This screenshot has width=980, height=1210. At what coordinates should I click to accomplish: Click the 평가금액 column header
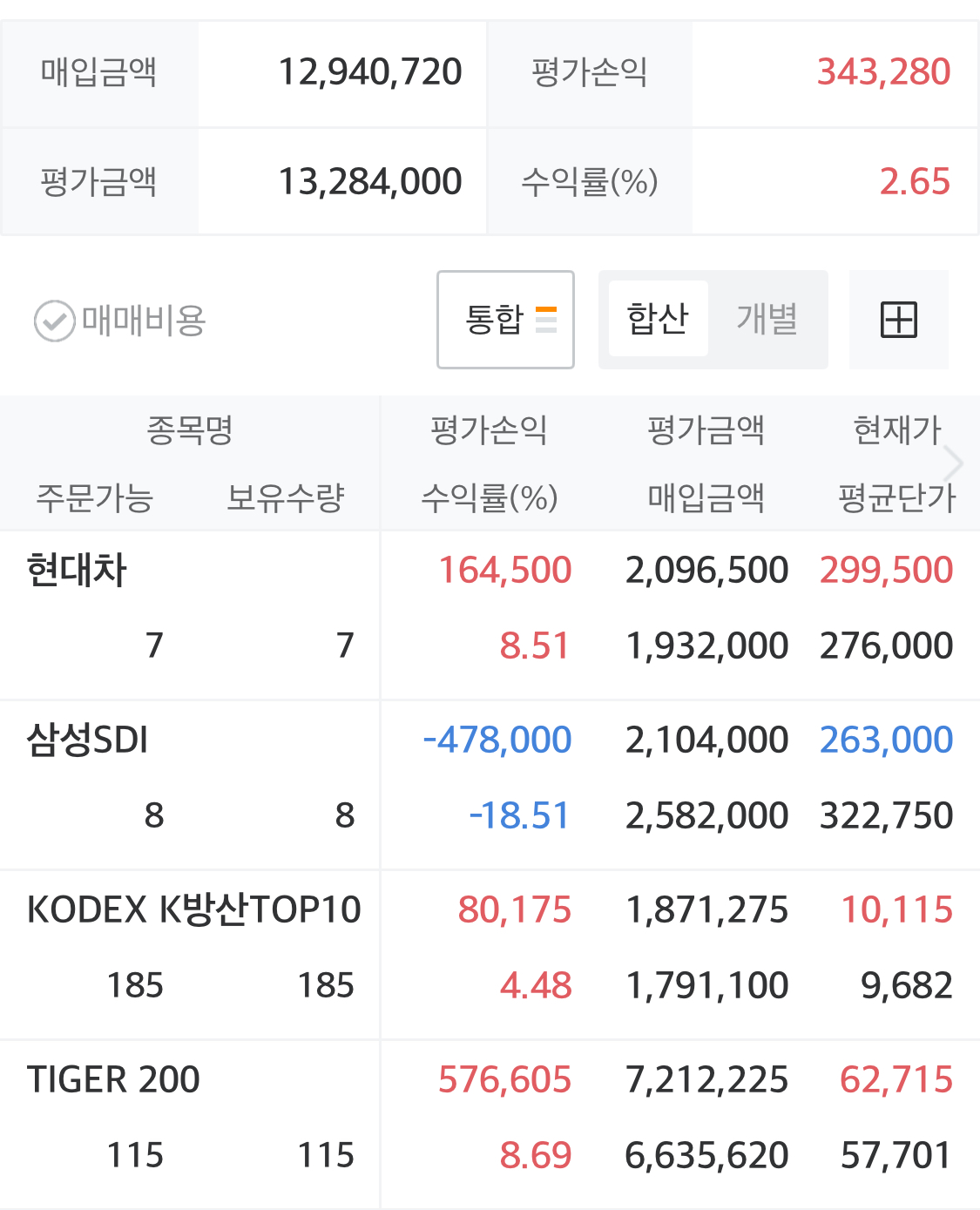706,429
